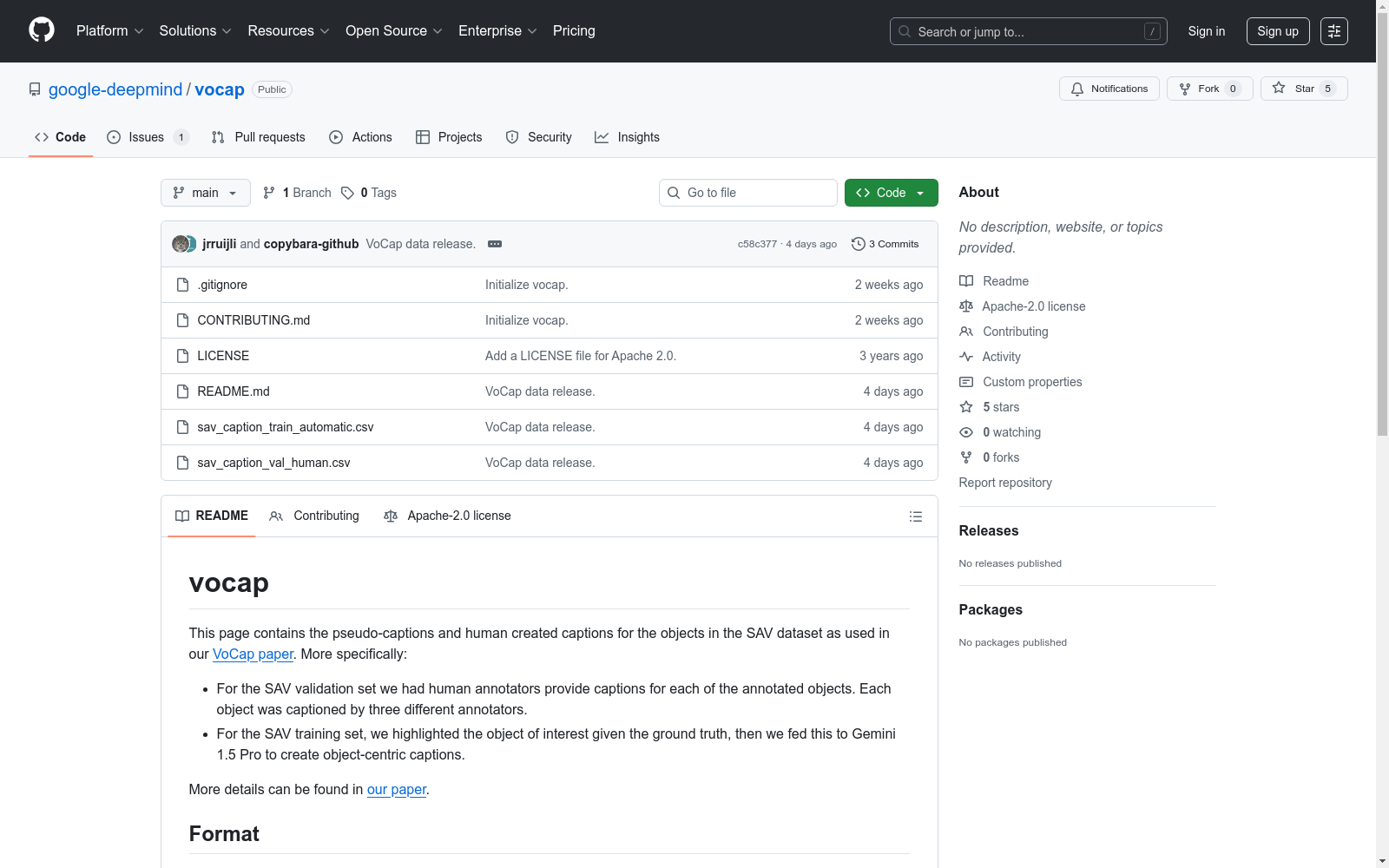Select the Apache-2.0 license tab in file viewer

click(447, 516)
